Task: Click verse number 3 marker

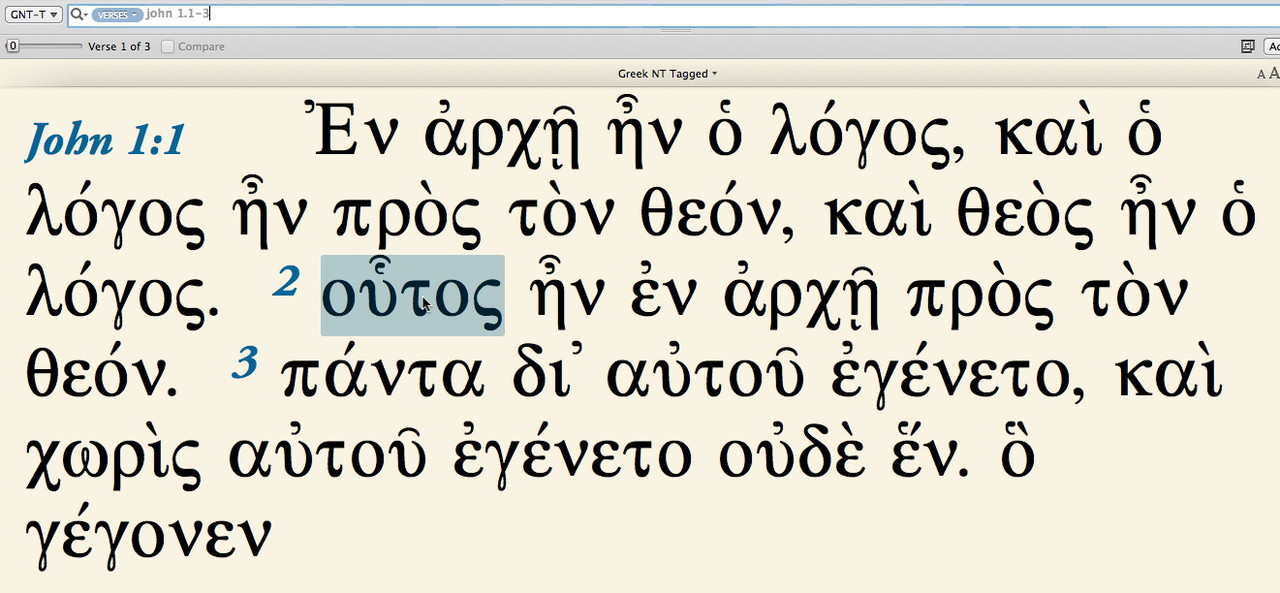Action: pyautogui.click(x=244, y=363)
